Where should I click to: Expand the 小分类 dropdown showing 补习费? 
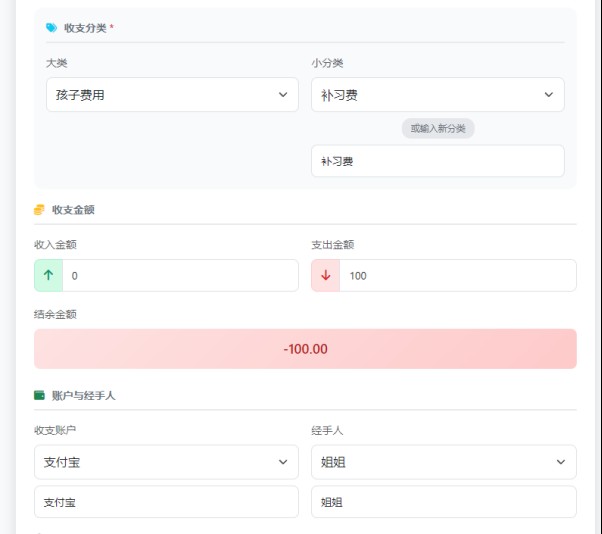tap(437, 95)
